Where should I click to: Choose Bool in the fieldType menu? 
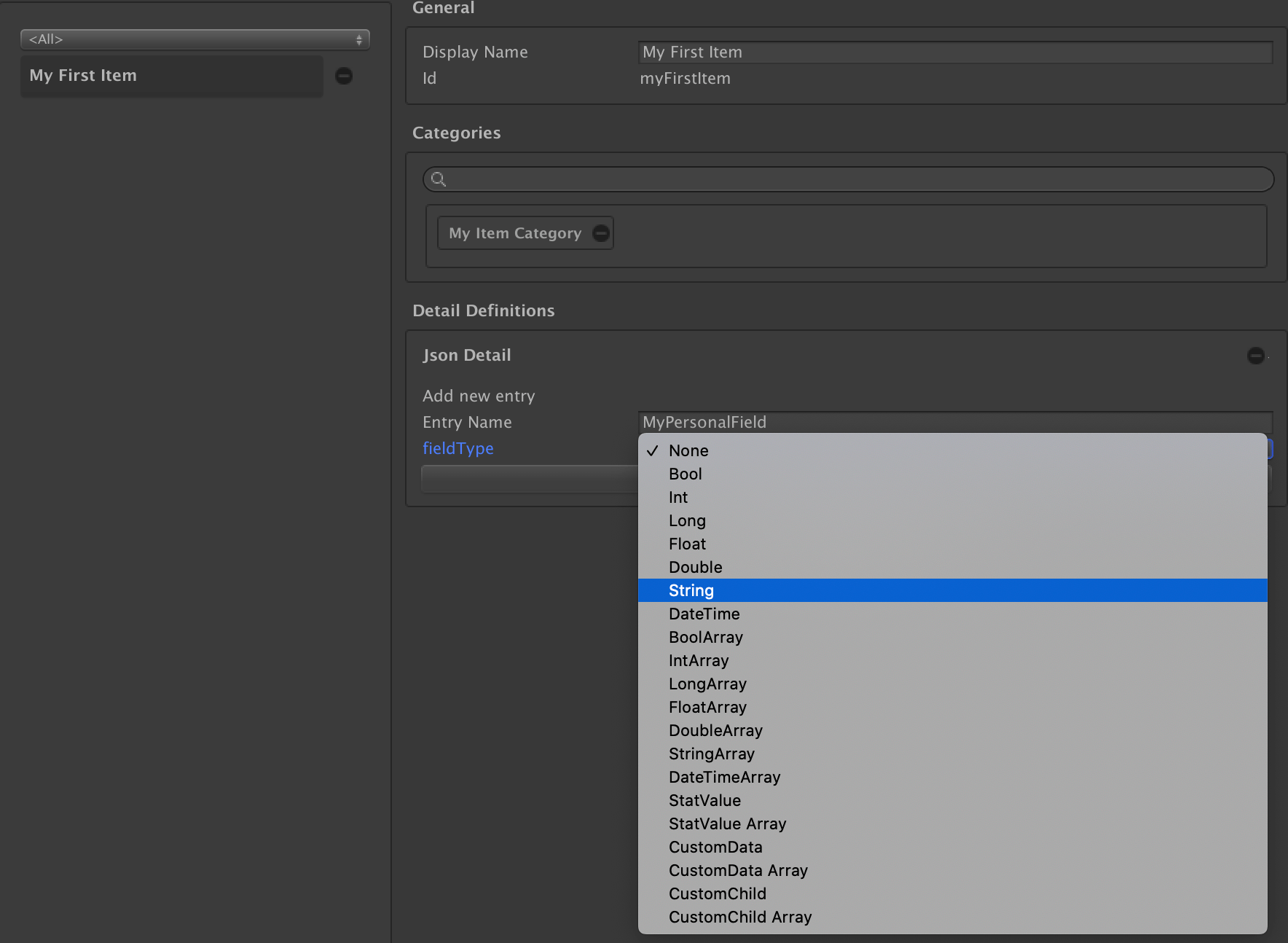(953, 474)
